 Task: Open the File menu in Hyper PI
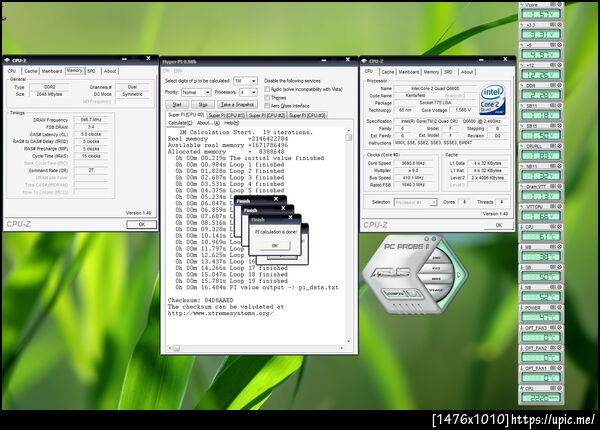(166, 71)
